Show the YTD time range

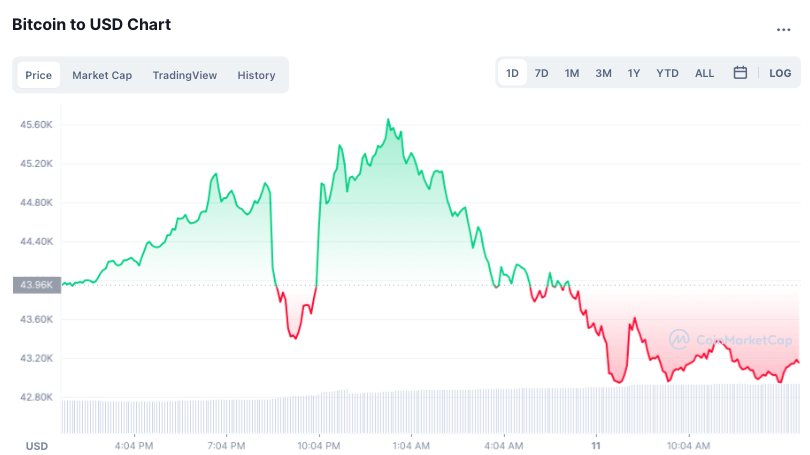pyautogui.click(x=667, y=73)
